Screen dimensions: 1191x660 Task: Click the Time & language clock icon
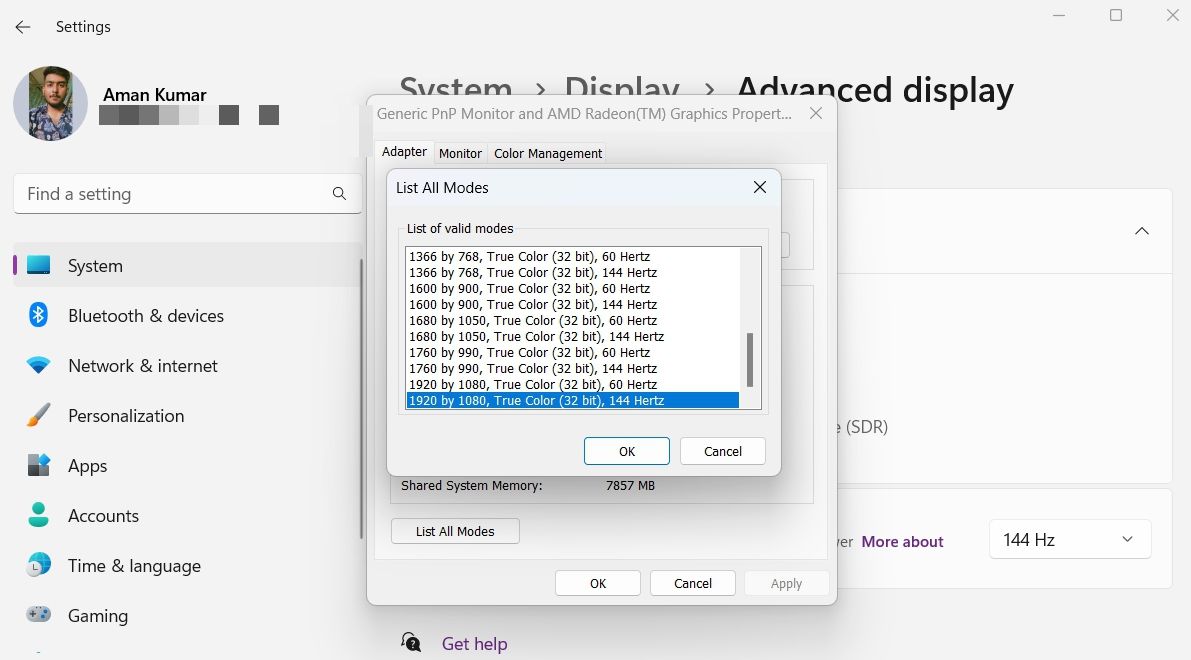(x=39, y=566)
